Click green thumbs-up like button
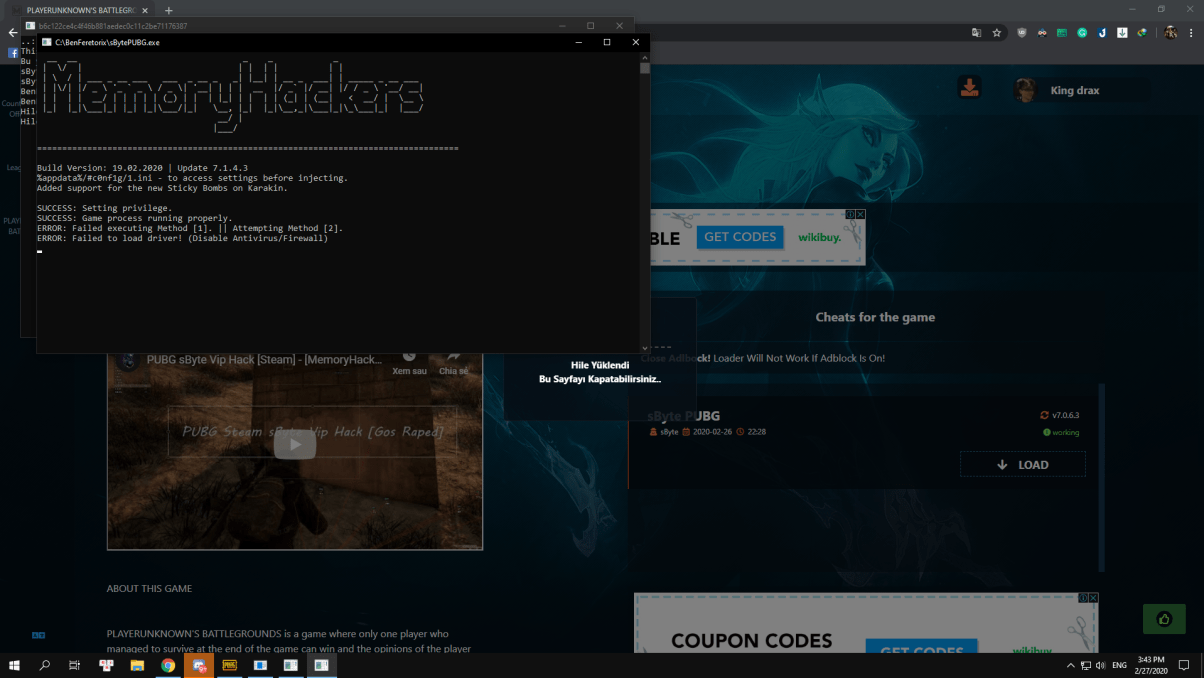1204x678 pixels. click(x=1164, y=619)
